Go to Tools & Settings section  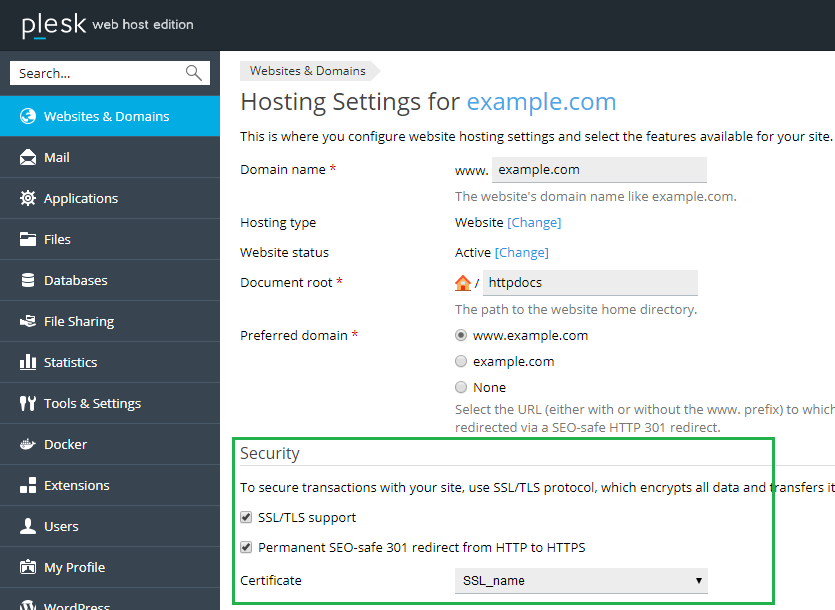pyautogui.click(x=92, y=403)
